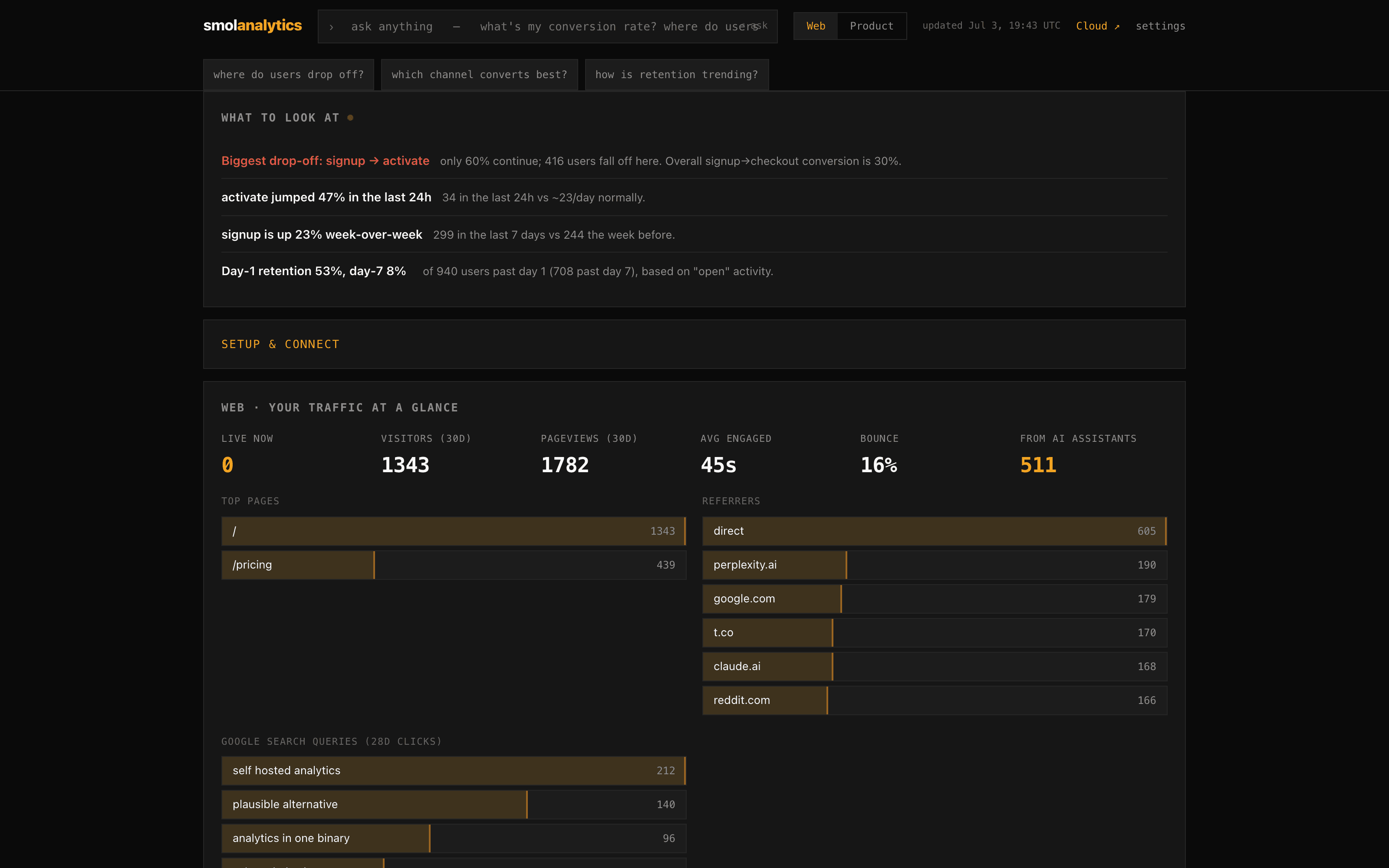Select the reddit.com referrer row
This screenshot has height=868, width=1389.
click(x=935, y=700)
